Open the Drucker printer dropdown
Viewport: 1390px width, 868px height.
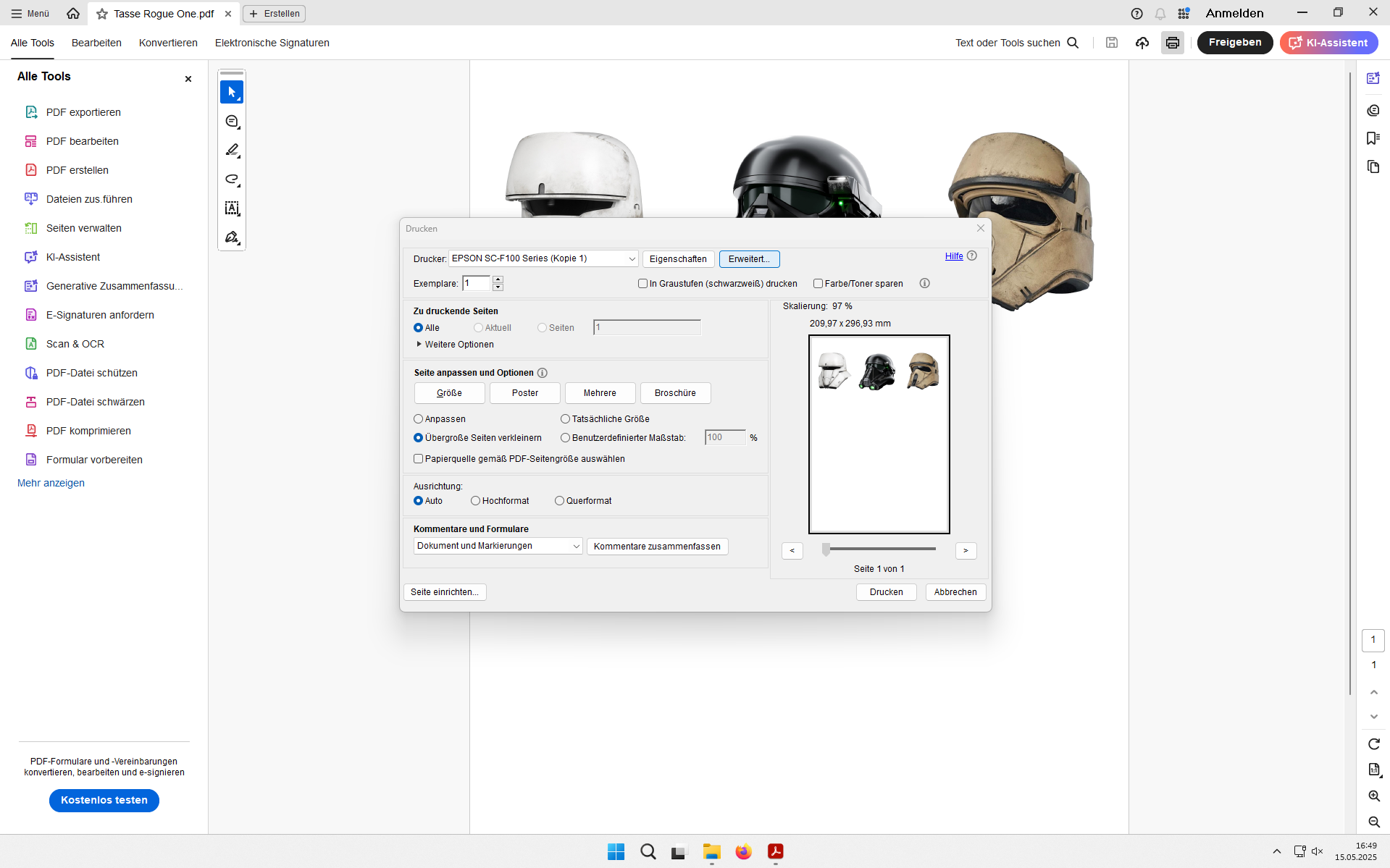[543, 258]
